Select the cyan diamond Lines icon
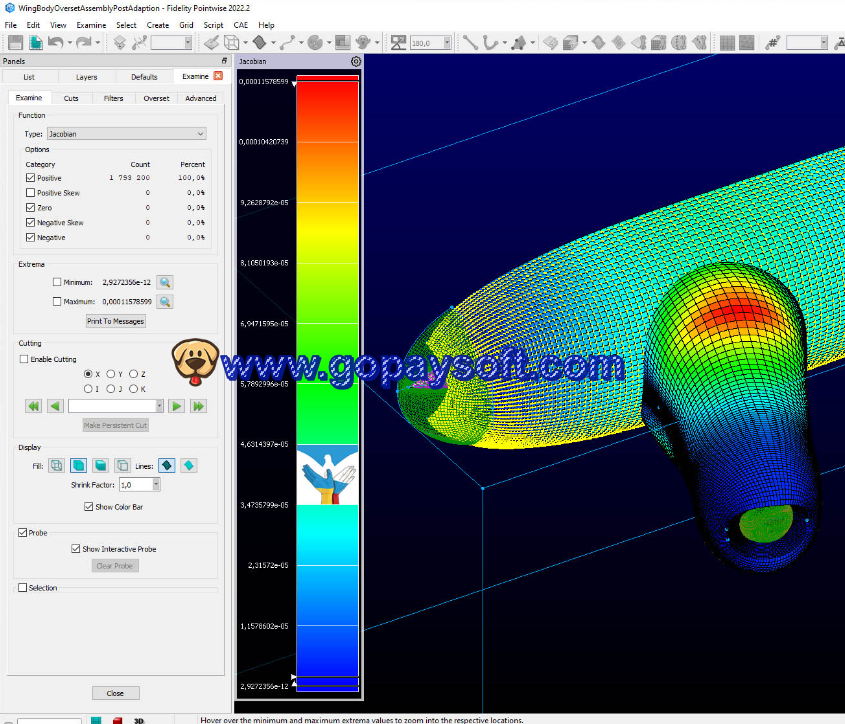 click(x=189, y=465)
